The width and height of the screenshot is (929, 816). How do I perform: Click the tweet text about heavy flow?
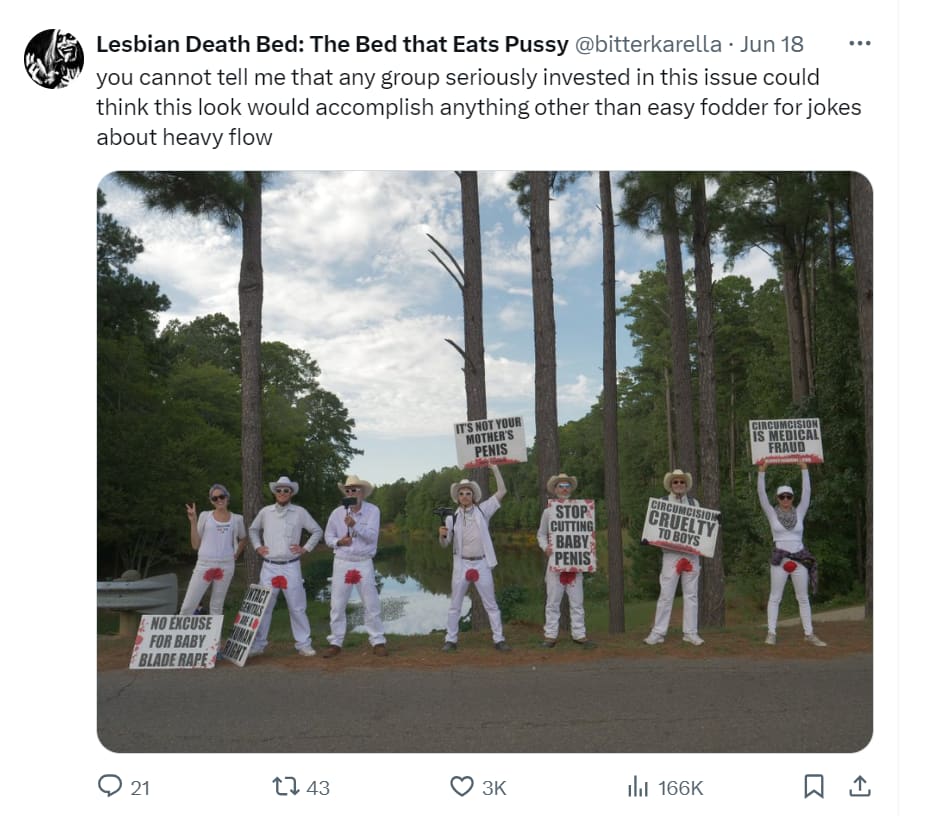pyautogui.click(x=479, y=107)
